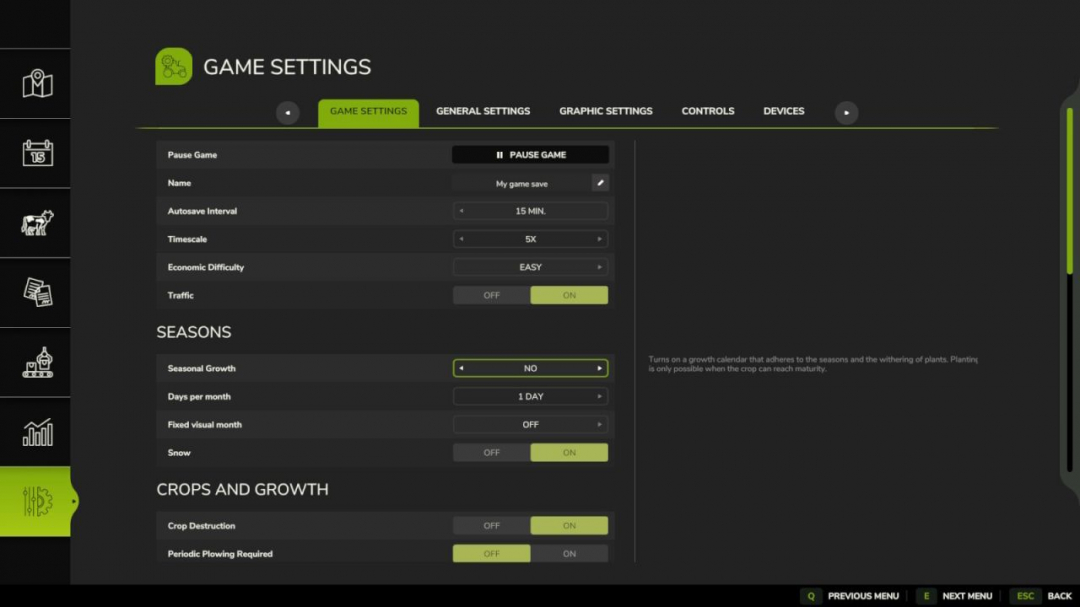The image size is (1080, 607).
Task: Turn Traffic off
Action: pyautogui.click(x=491, y=295)
